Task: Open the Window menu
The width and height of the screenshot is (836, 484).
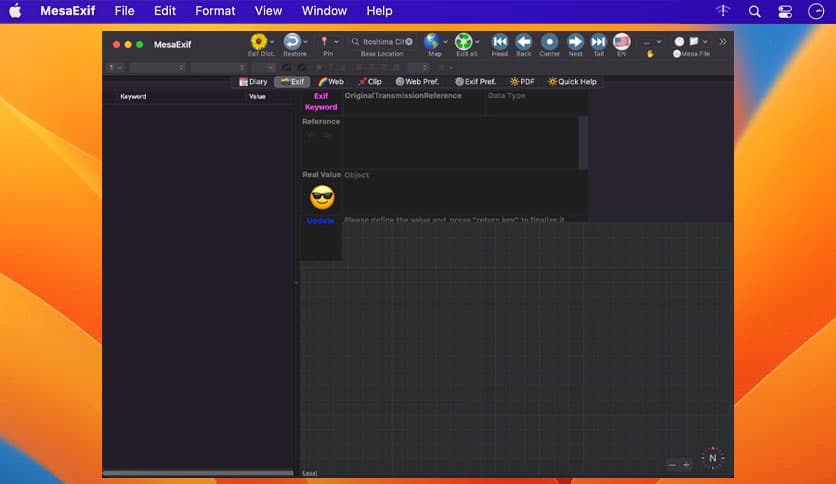Action: point(324,11)
